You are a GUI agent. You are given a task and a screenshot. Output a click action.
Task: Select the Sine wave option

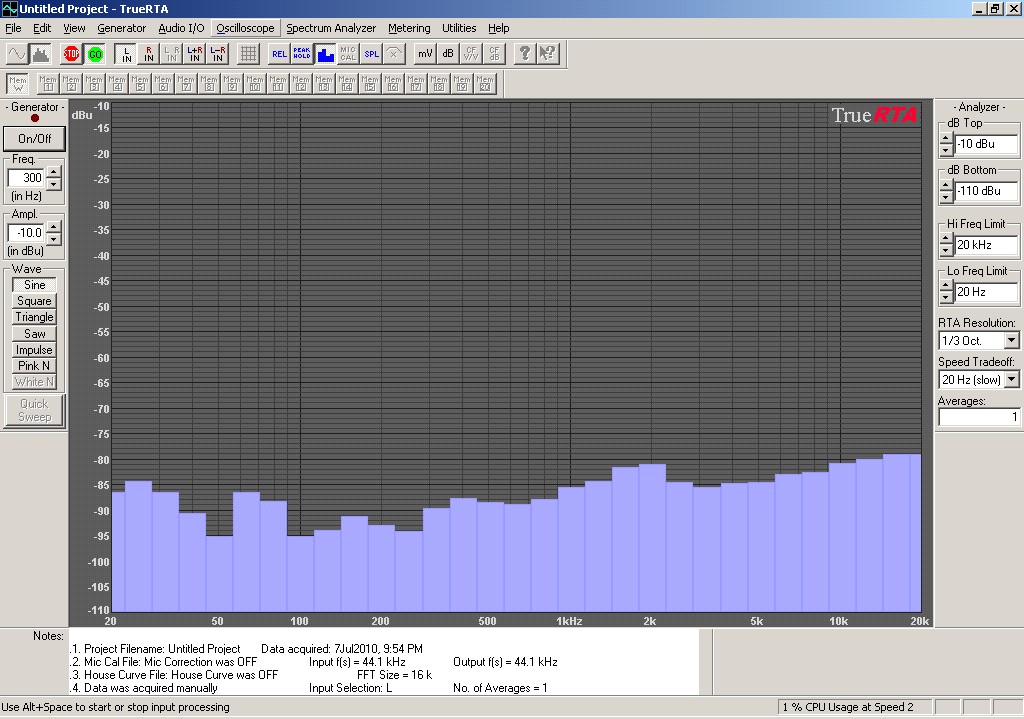(34, 285)
